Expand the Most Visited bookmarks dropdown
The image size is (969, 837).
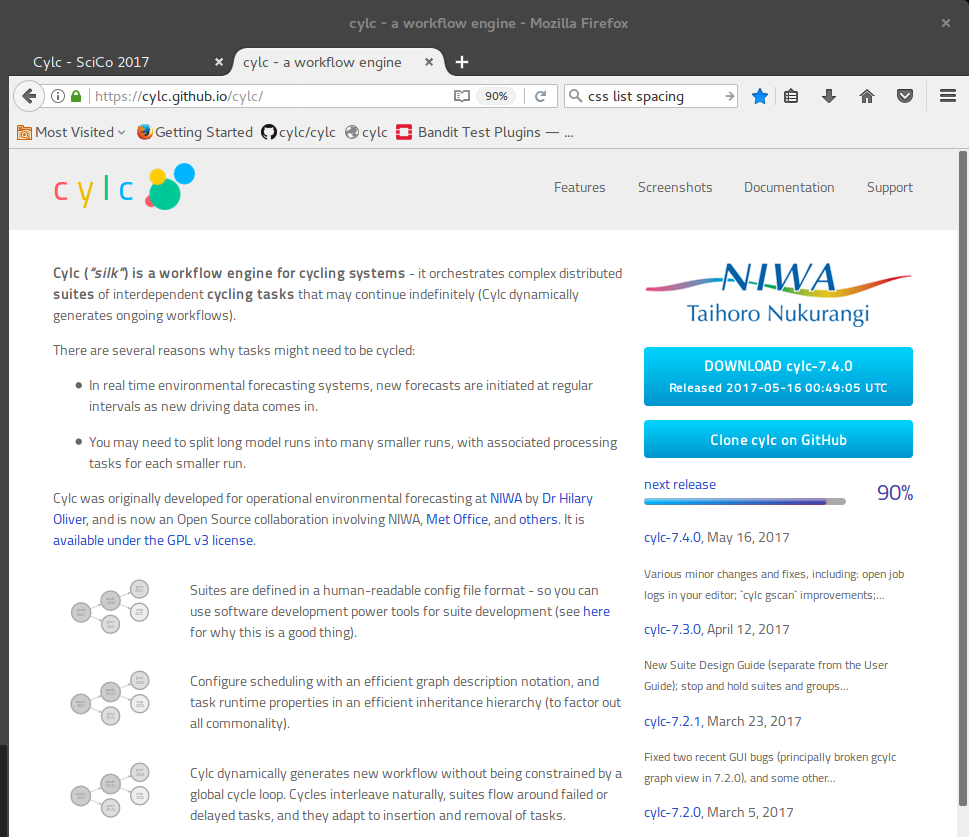[71, 132]
